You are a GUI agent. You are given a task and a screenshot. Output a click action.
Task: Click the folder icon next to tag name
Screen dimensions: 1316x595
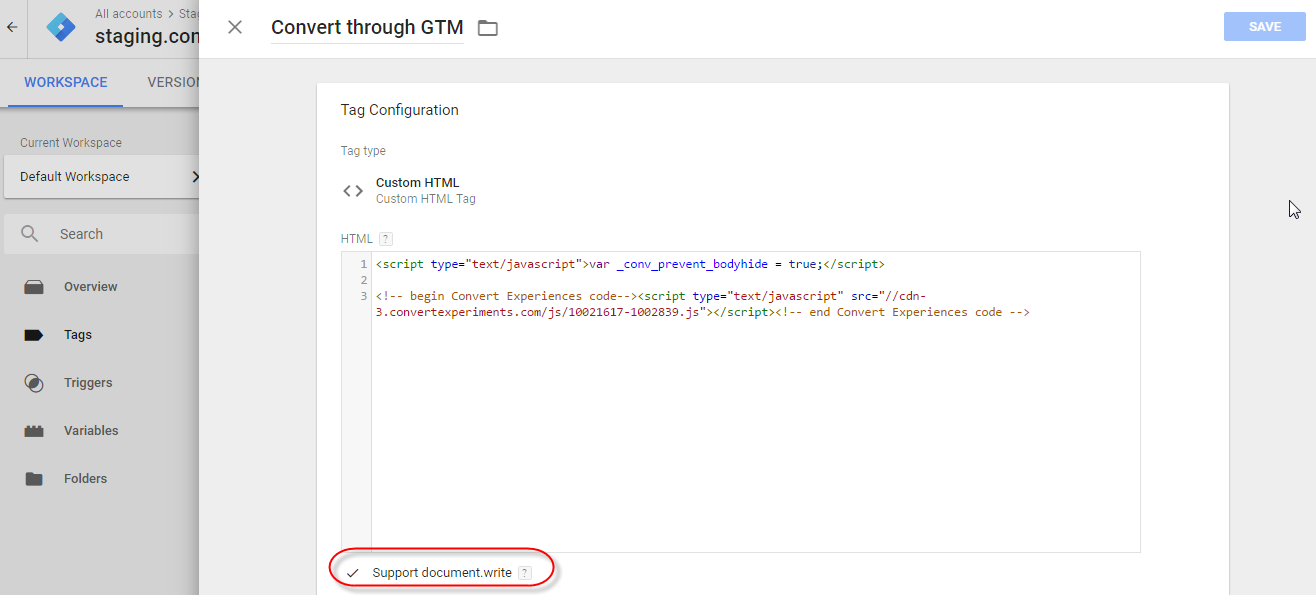point(488,28)
